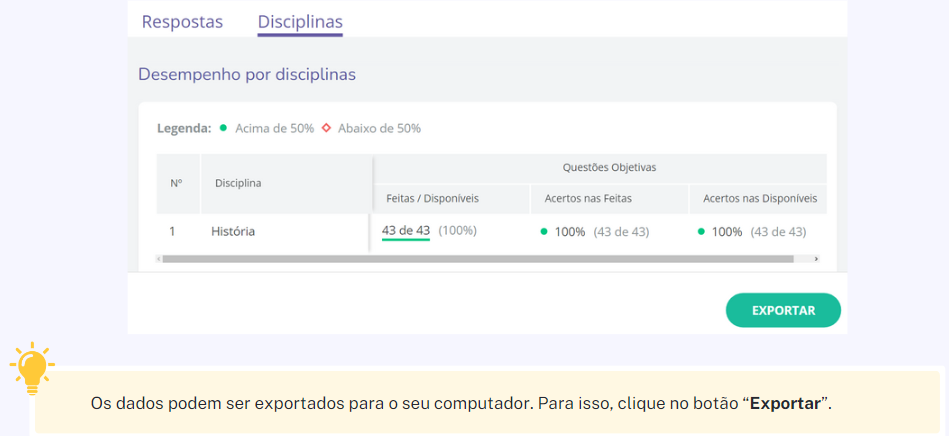Click the Acertos nas Disponíveis column header
The height and width of the screenshot is (436, 949).
760,199
